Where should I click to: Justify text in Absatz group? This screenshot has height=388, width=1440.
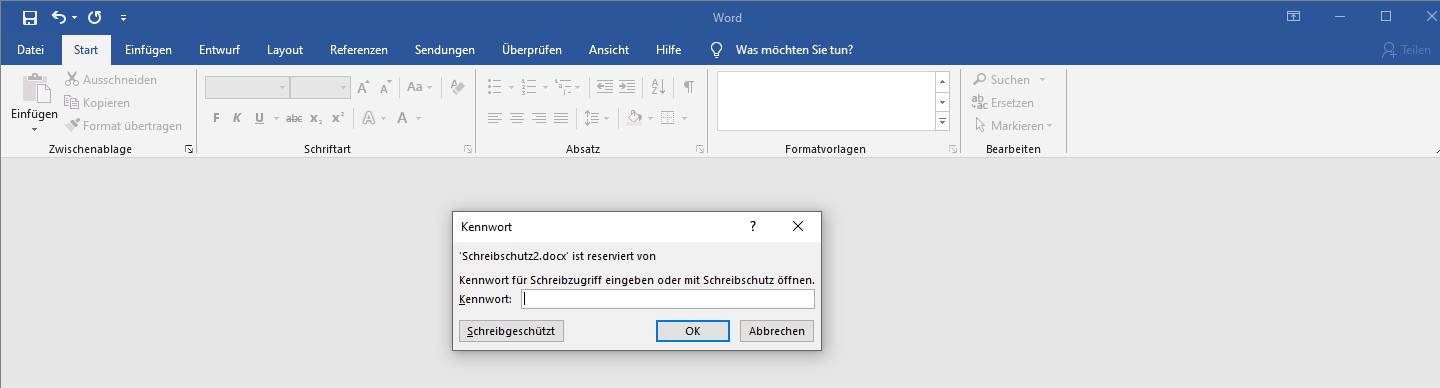click(561, 118)
